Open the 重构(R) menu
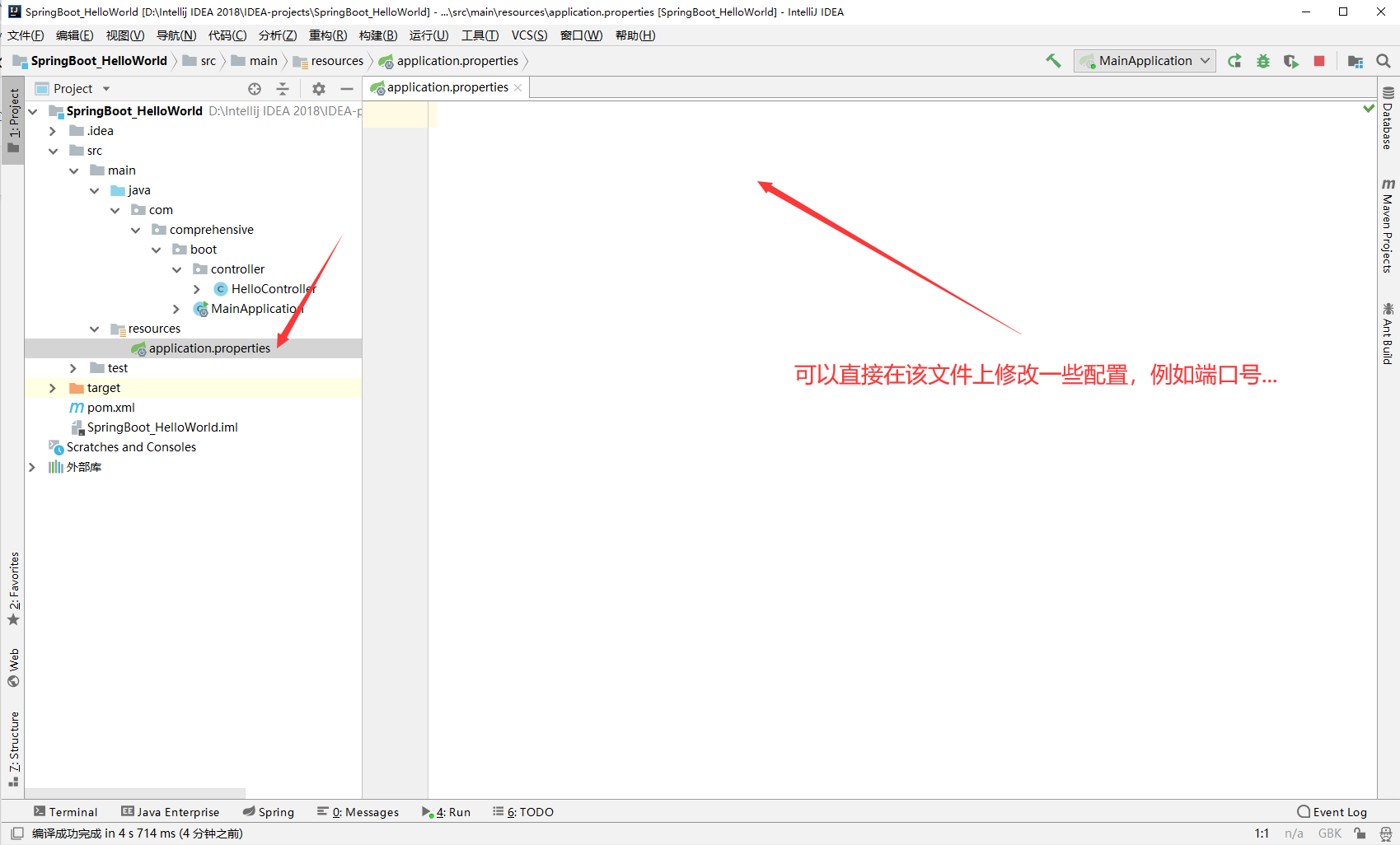This screenshot has height=845, width=1400. (328, 35)
